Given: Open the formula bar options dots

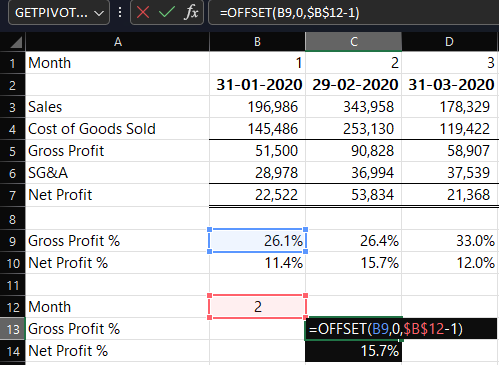Looking at the screenshot, I should pos(120,13).
